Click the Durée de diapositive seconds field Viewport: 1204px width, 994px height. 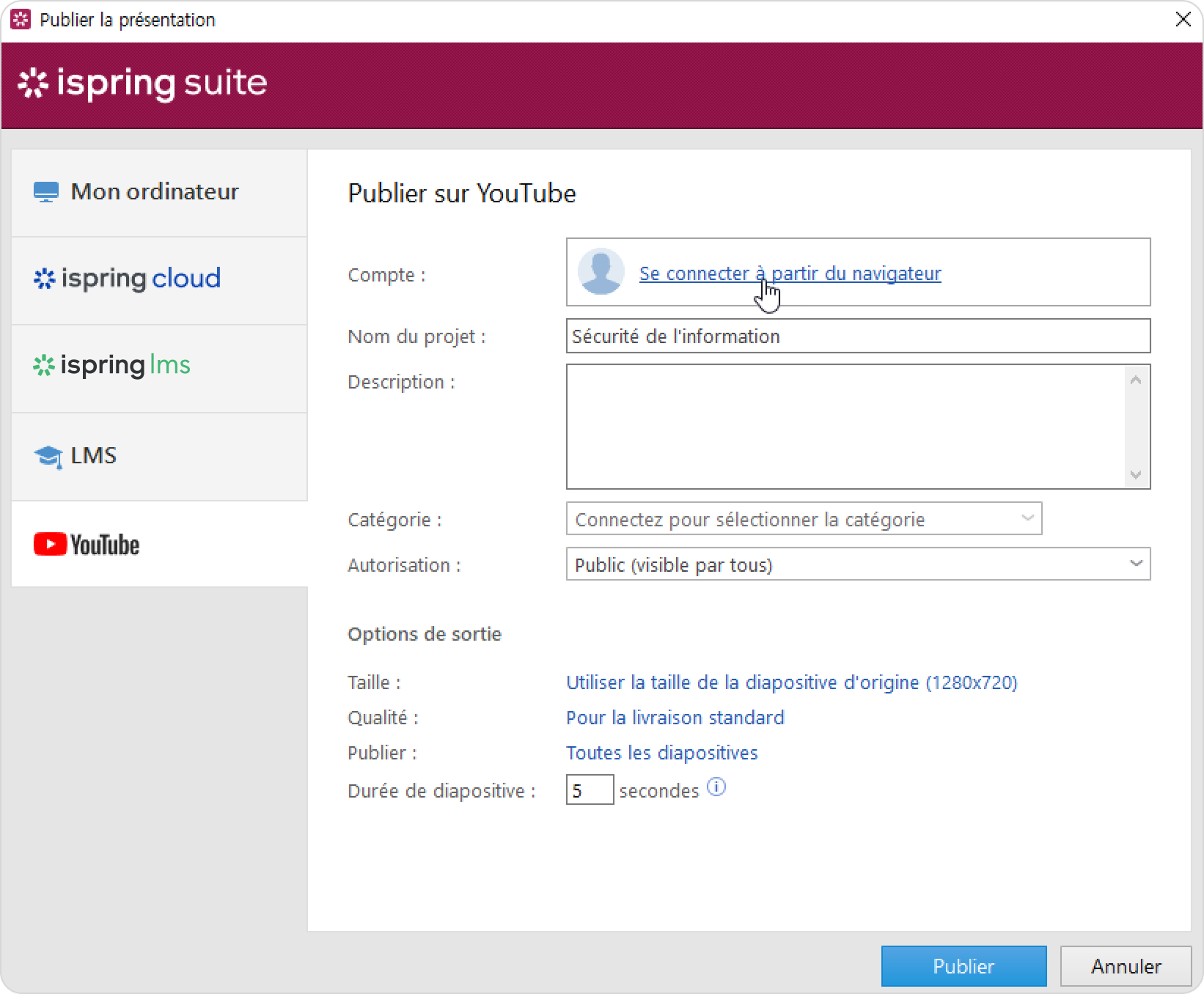[589, 790]
